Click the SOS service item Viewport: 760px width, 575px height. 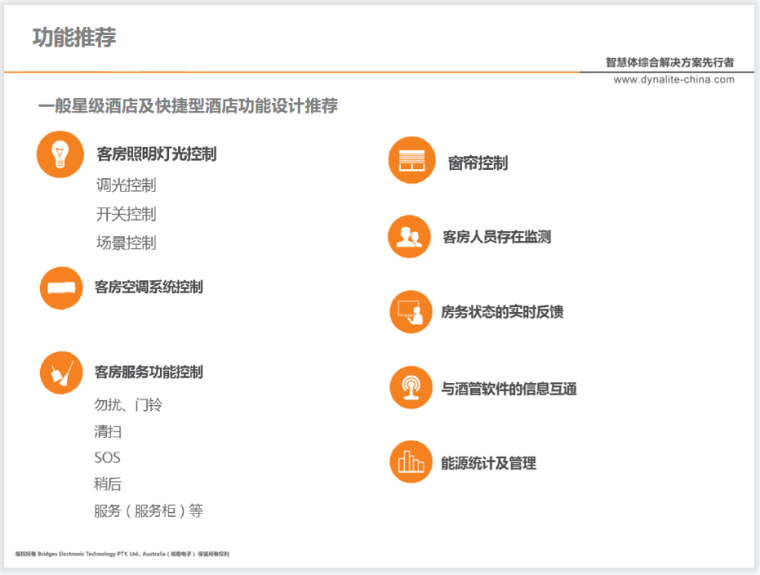[107, 457]
